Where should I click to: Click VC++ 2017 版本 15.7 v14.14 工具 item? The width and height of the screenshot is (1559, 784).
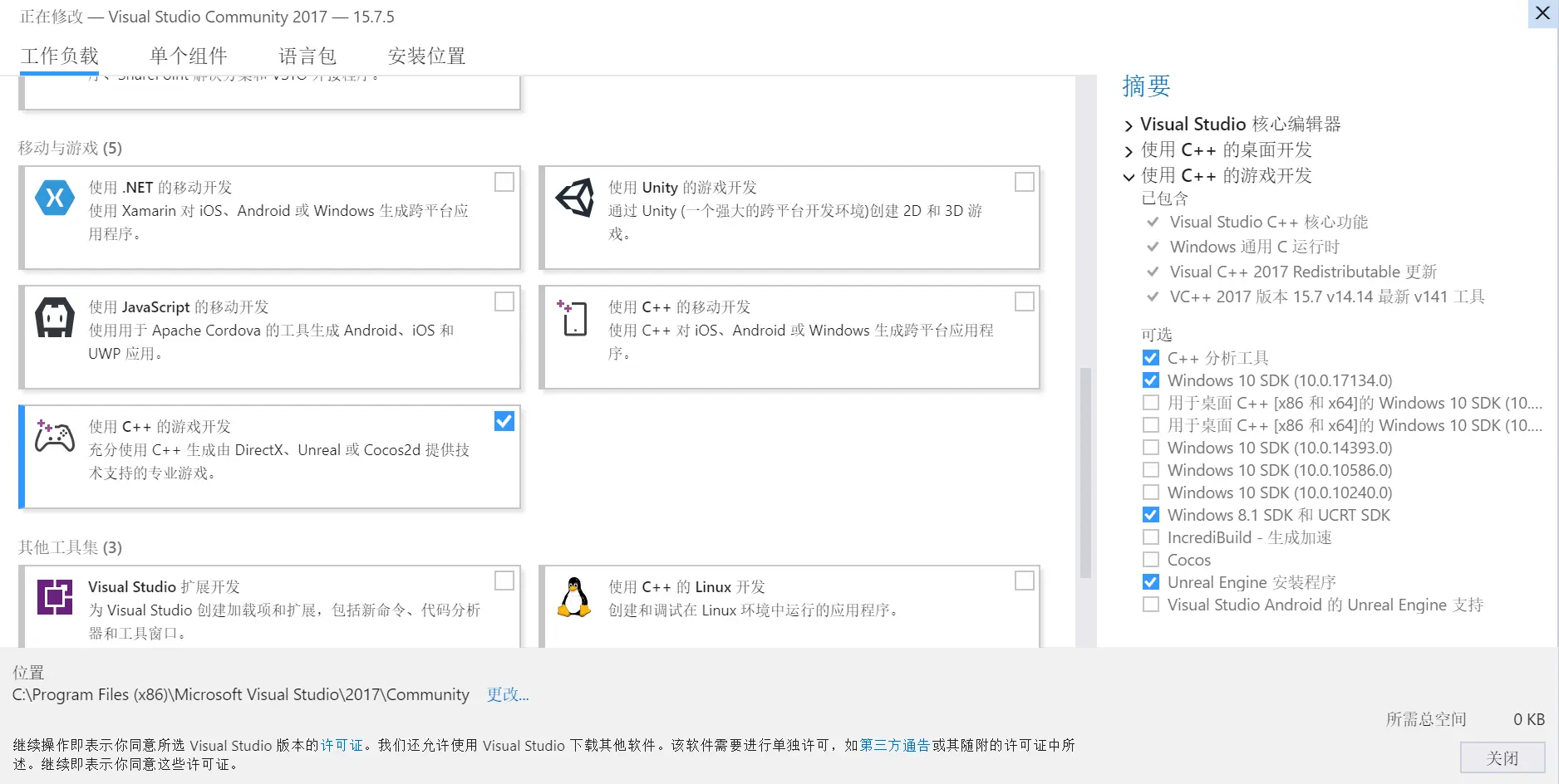tap(1327, 296)
